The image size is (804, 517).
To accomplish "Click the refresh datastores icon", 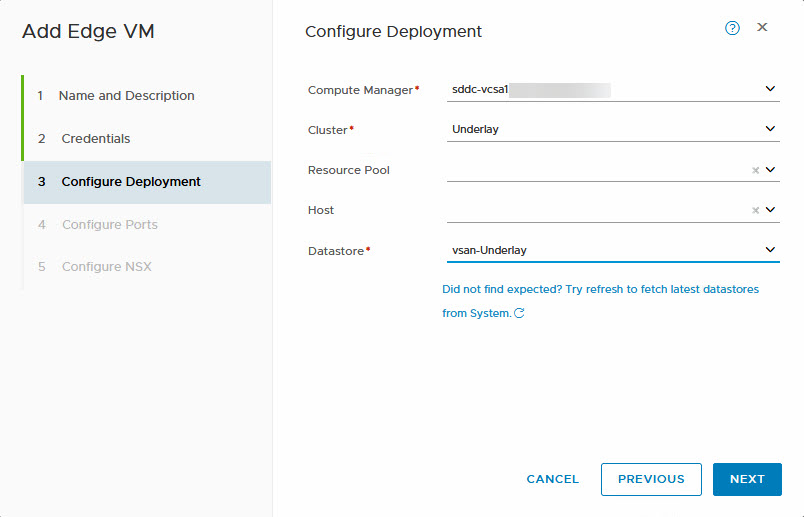I will tap(519, 313).
